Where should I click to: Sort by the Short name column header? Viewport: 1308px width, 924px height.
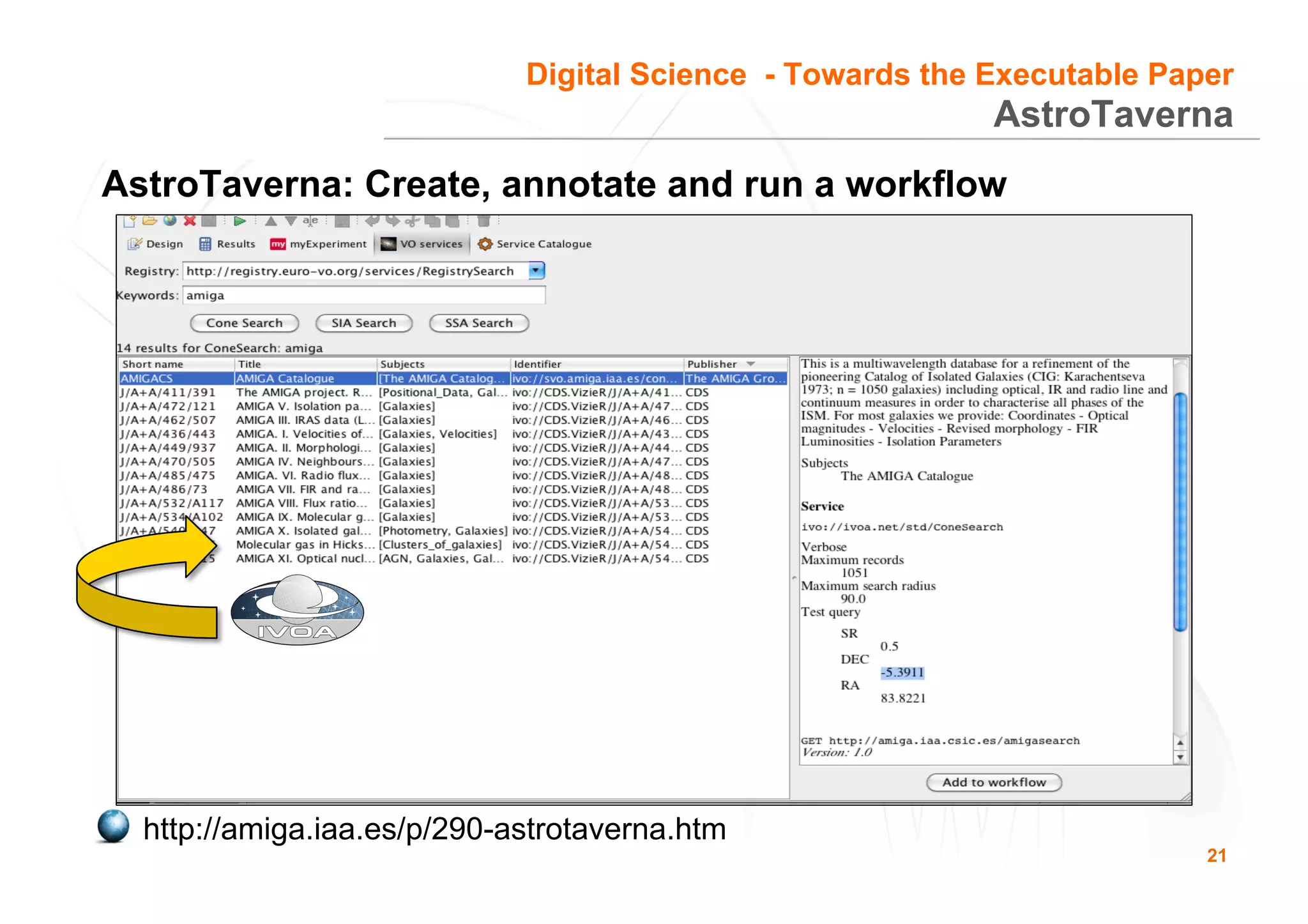point(176,364)
